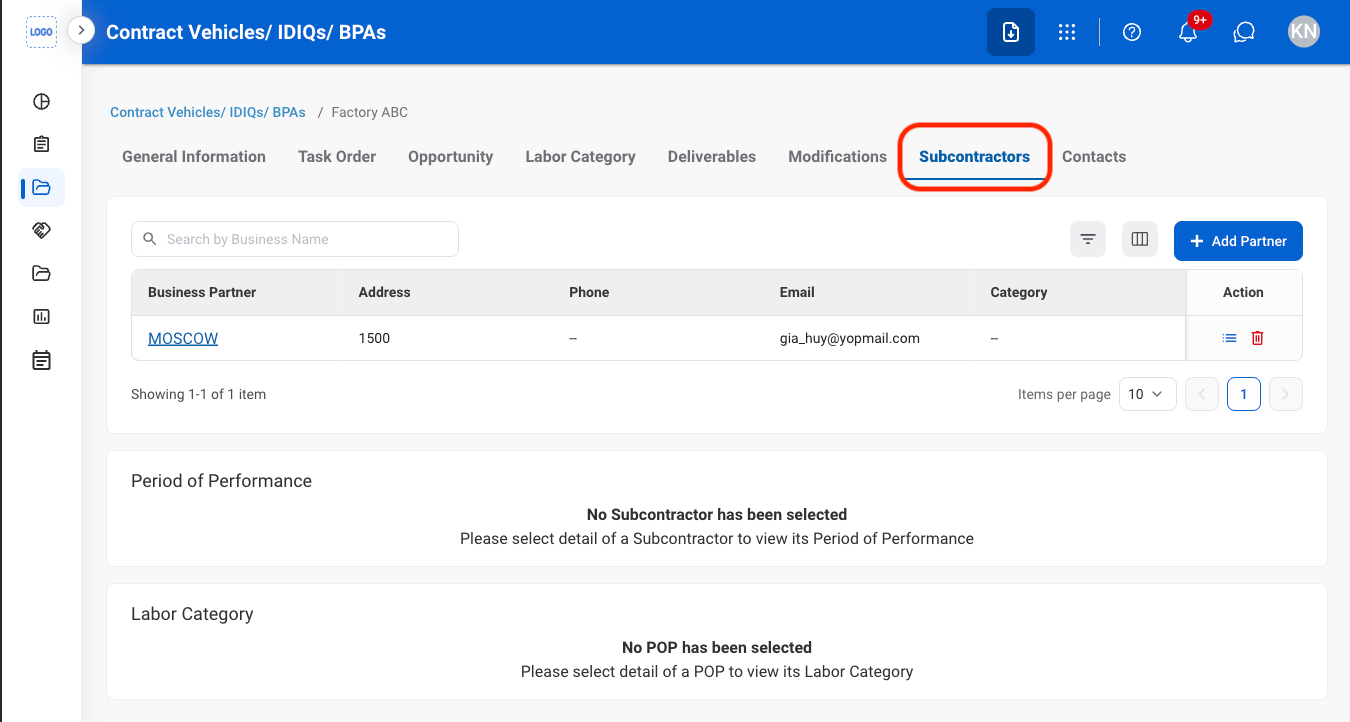This screenshot has height=722, width=1350.
Task: Click the Add Partner button
Action: point(1238,241)
